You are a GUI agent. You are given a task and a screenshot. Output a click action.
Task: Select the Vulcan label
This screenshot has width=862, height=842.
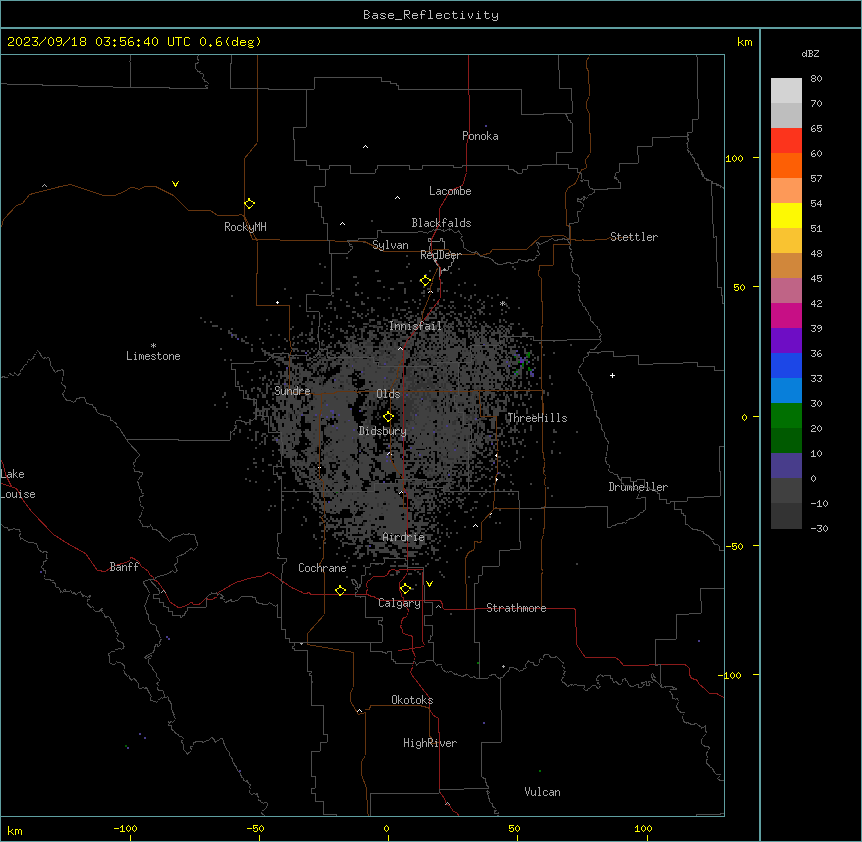coord(543,792)
